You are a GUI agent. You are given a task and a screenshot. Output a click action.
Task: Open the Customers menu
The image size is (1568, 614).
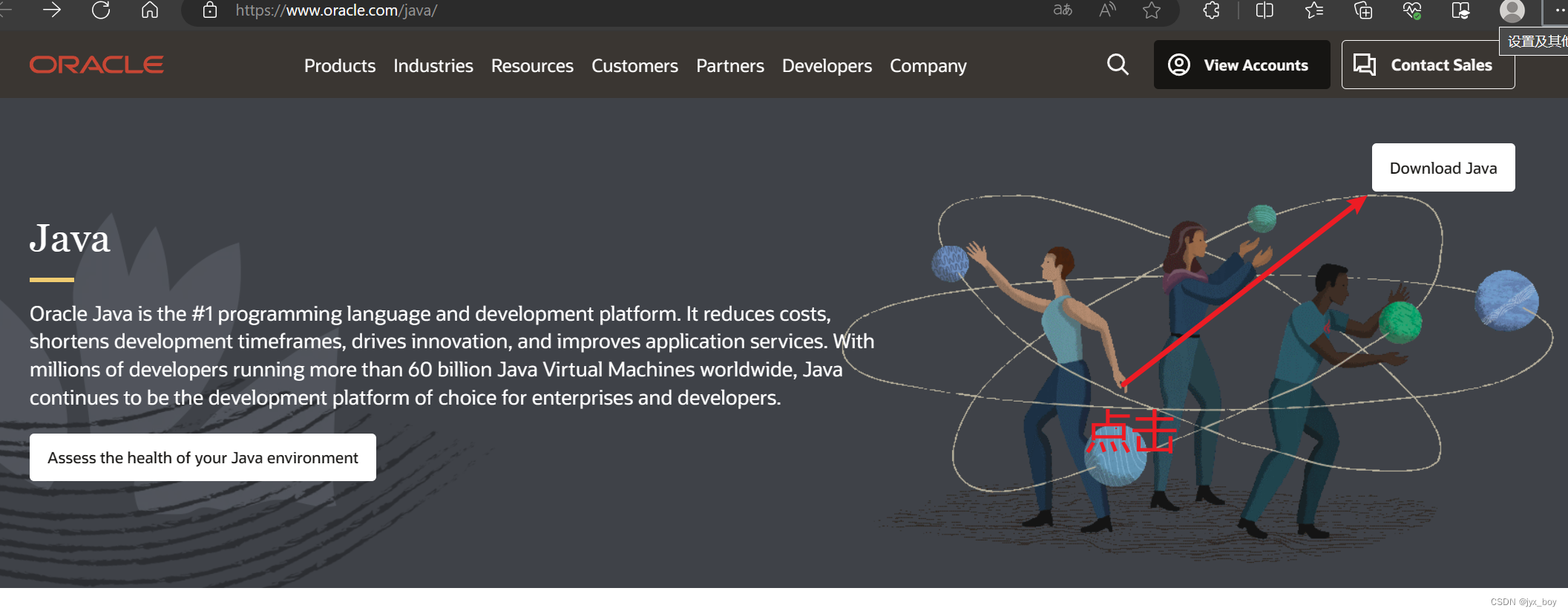point(634,65)
